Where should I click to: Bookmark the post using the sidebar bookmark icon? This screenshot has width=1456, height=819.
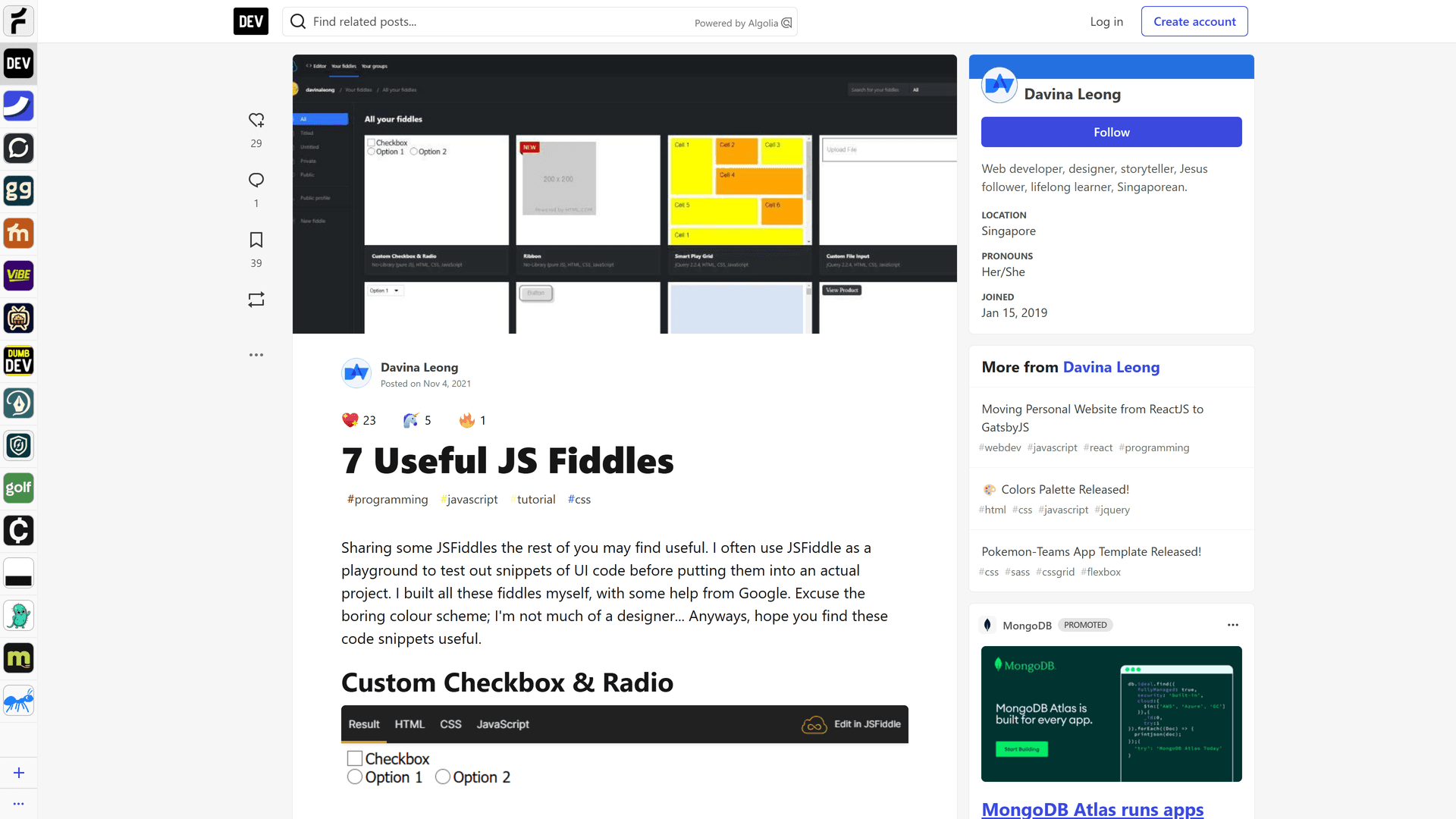(x=256, y=240)
